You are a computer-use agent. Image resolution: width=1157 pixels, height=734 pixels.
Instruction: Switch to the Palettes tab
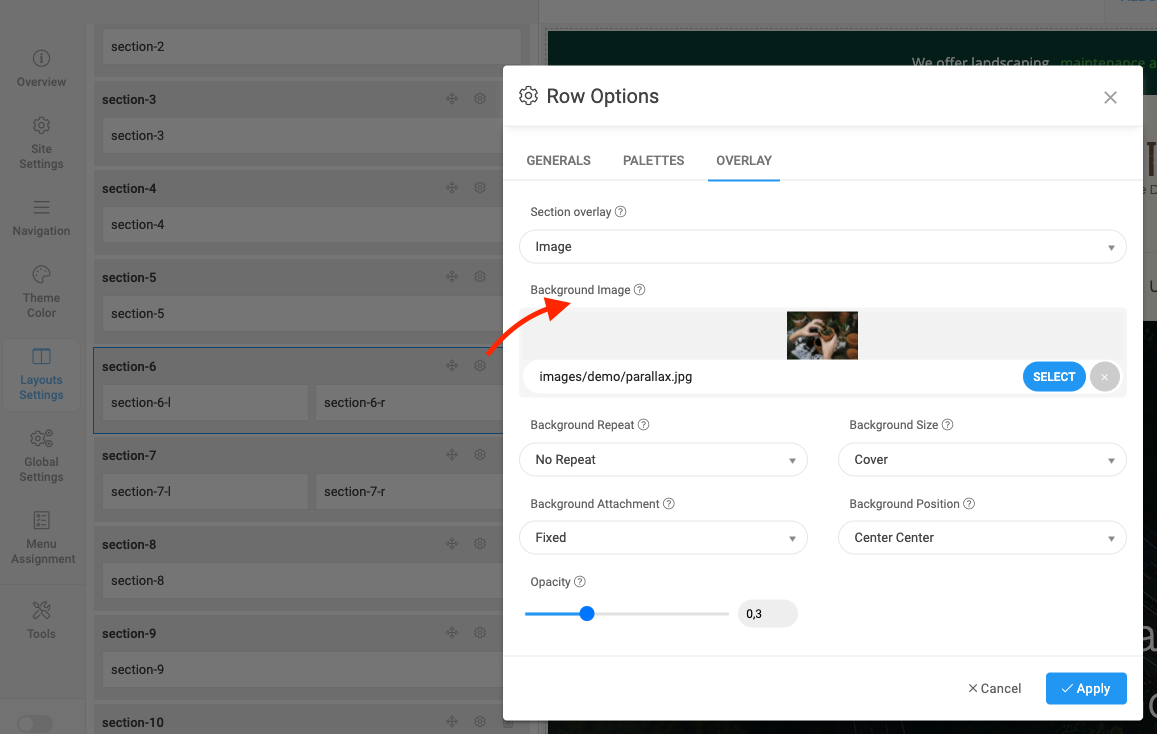pyautogui.click(x=653, y=160)
